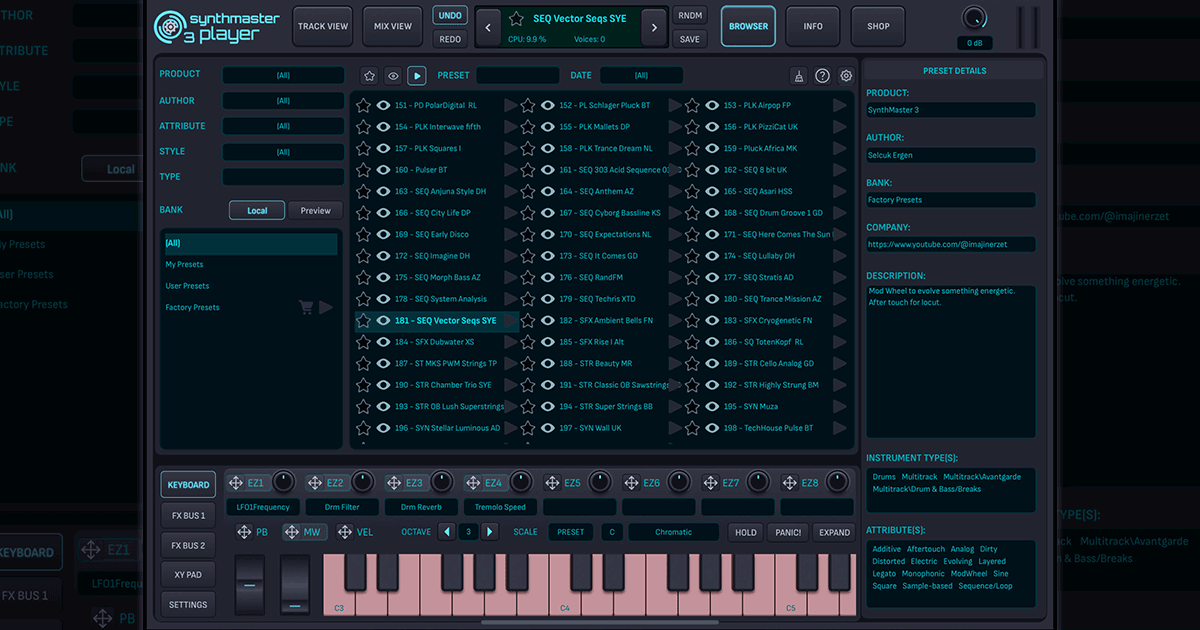Star preset 160 - Pulser BT

tap(363, 170)
